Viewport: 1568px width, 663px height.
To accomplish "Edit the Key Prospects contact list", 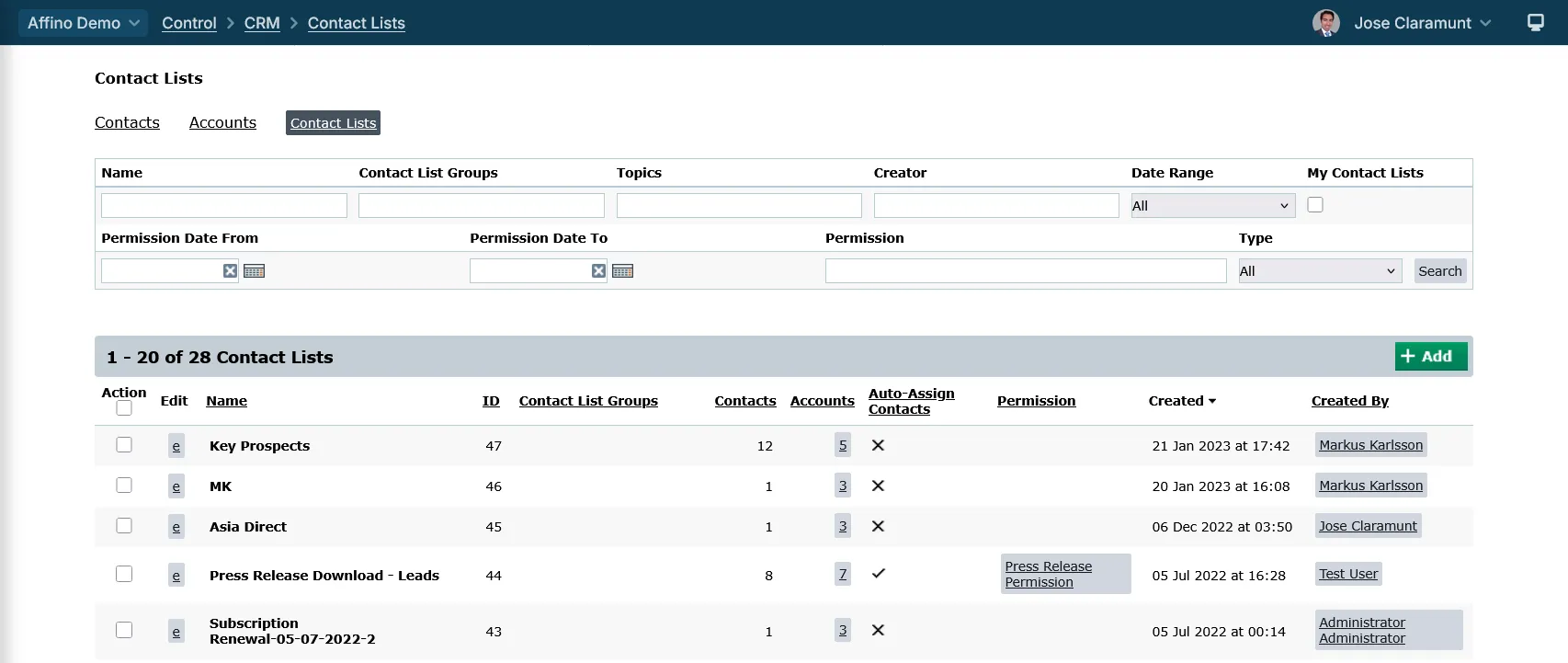I will coord(176,446).
